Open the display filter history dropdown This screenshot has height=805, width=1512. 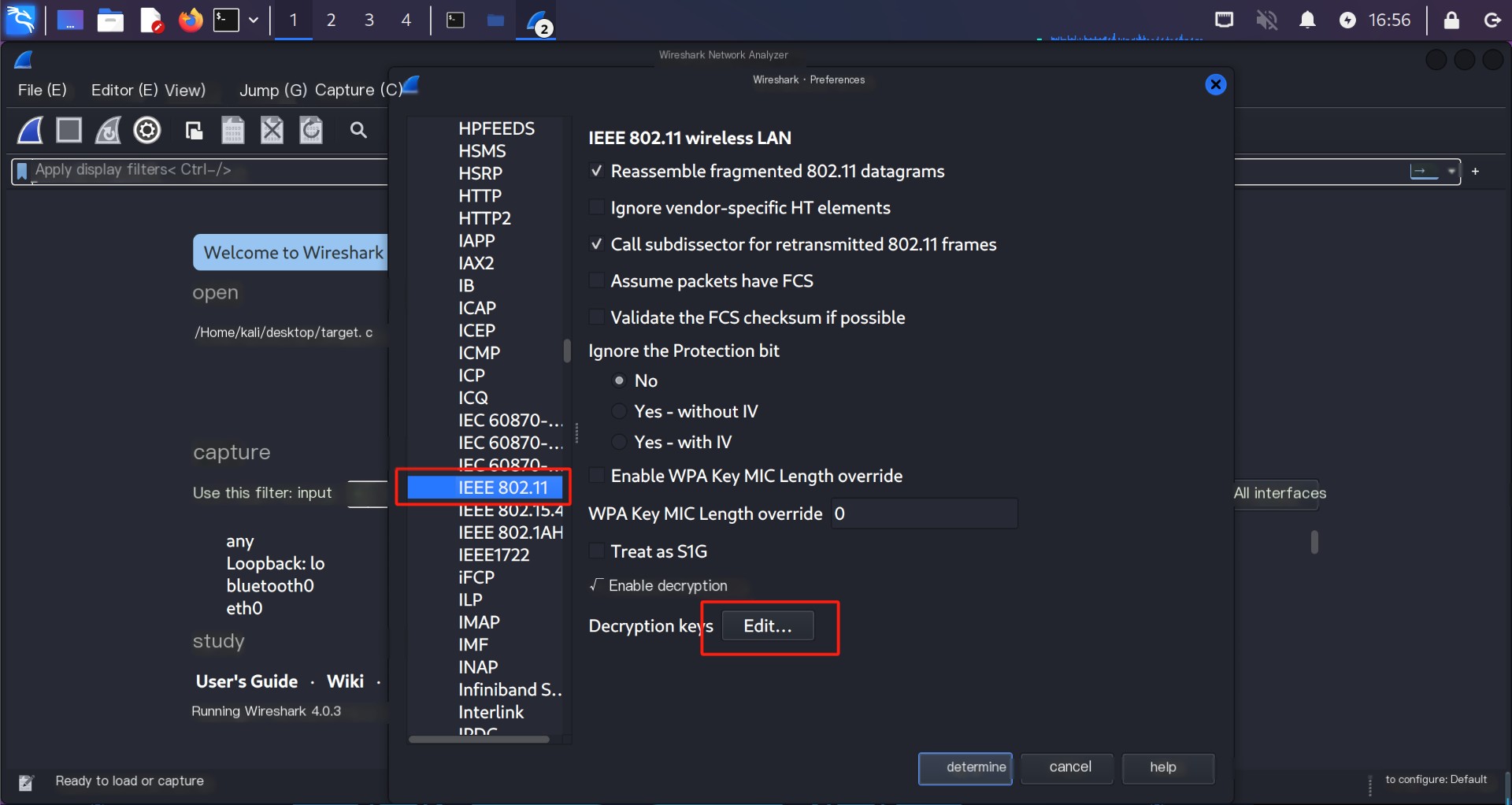pos(1451,171)
